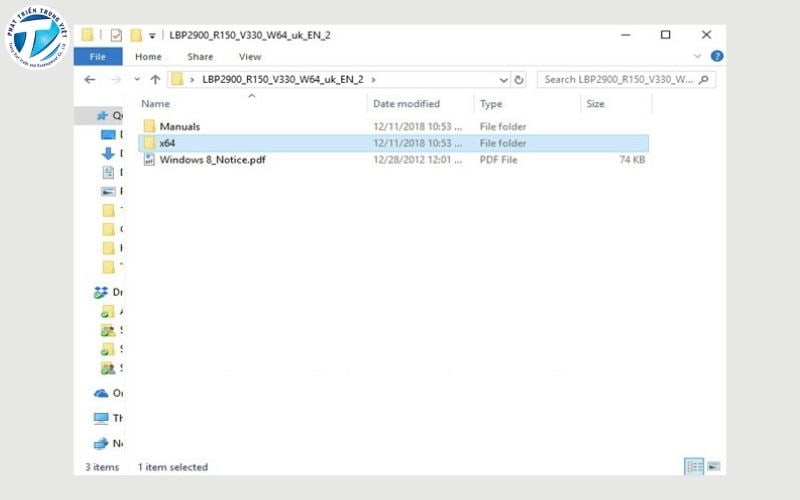Select OneDrive cloud icon in the sidebar
Viewport: 800px width, 500px height.
[x=101, y=393]
